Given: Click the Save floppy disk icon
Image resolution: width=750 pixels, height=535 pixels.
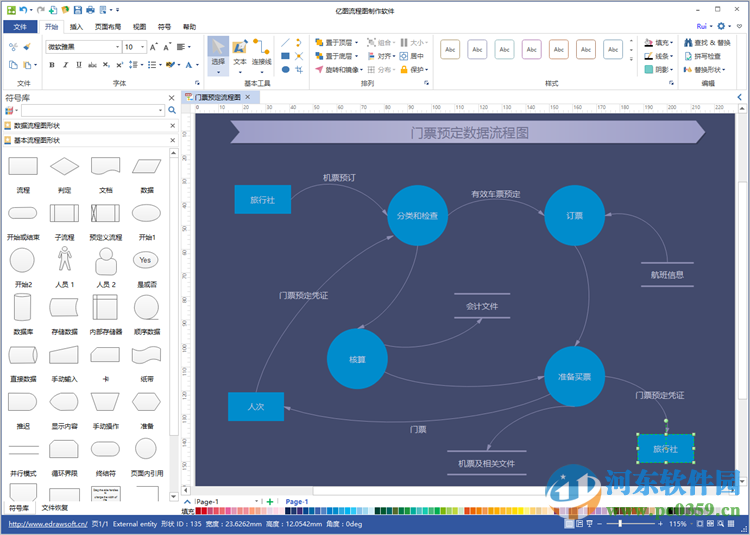Looking at the screenshot, I should coord(77,10).
